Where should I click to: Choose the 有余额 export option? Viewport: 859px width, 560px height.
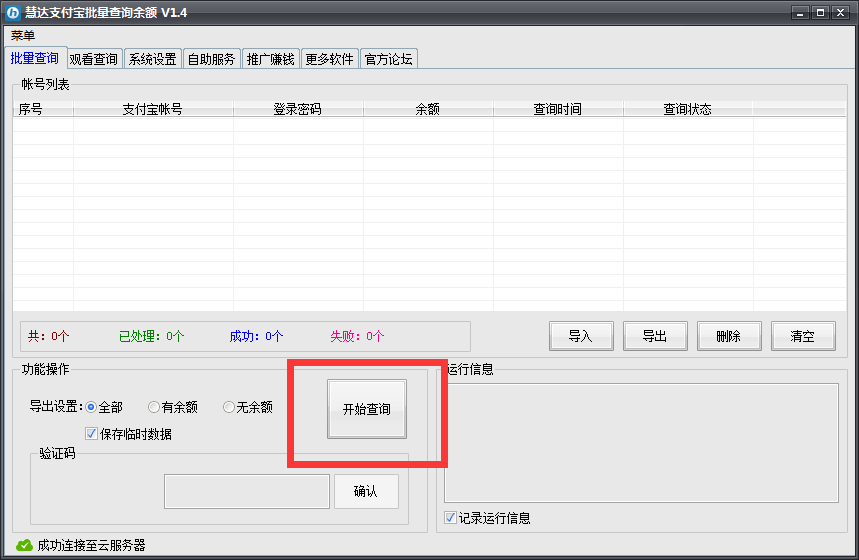click(154, 407)
